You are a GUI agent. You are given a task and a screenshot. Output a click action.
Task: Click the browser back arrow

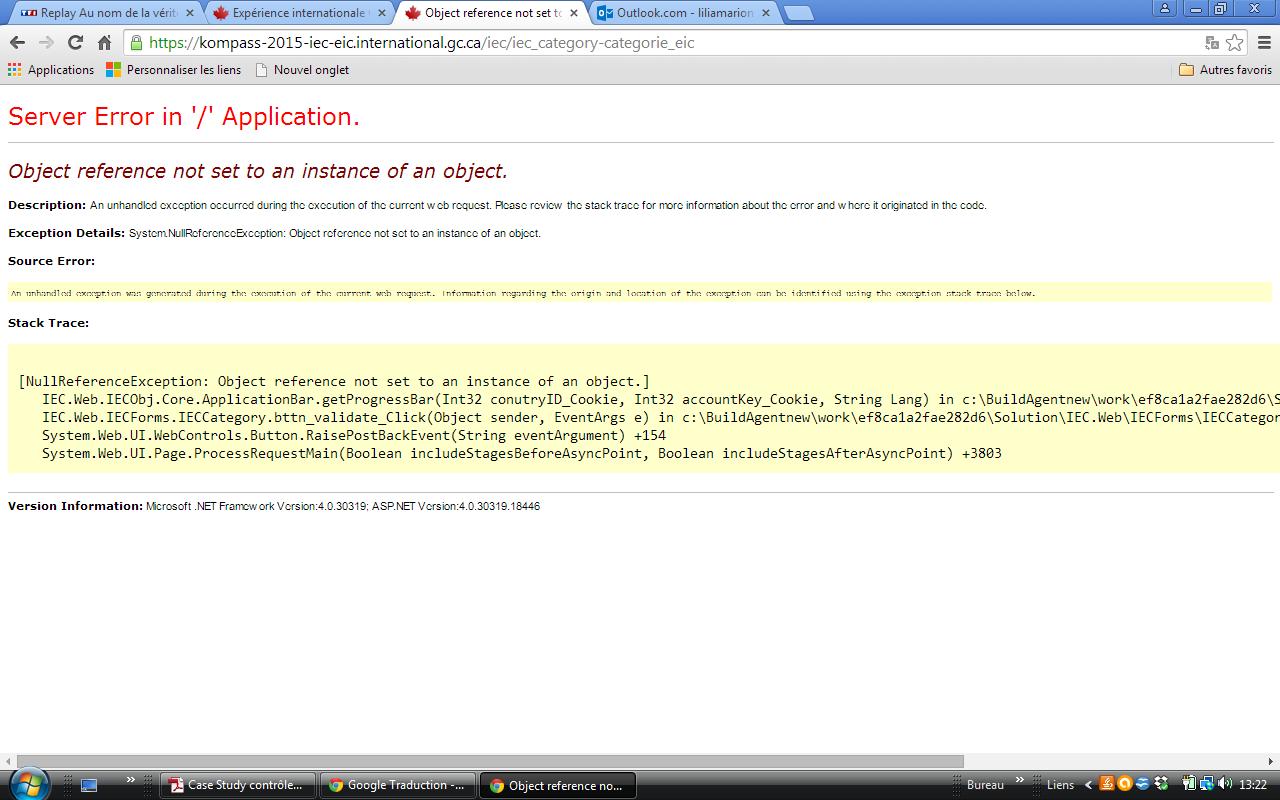tap(17, 42)
